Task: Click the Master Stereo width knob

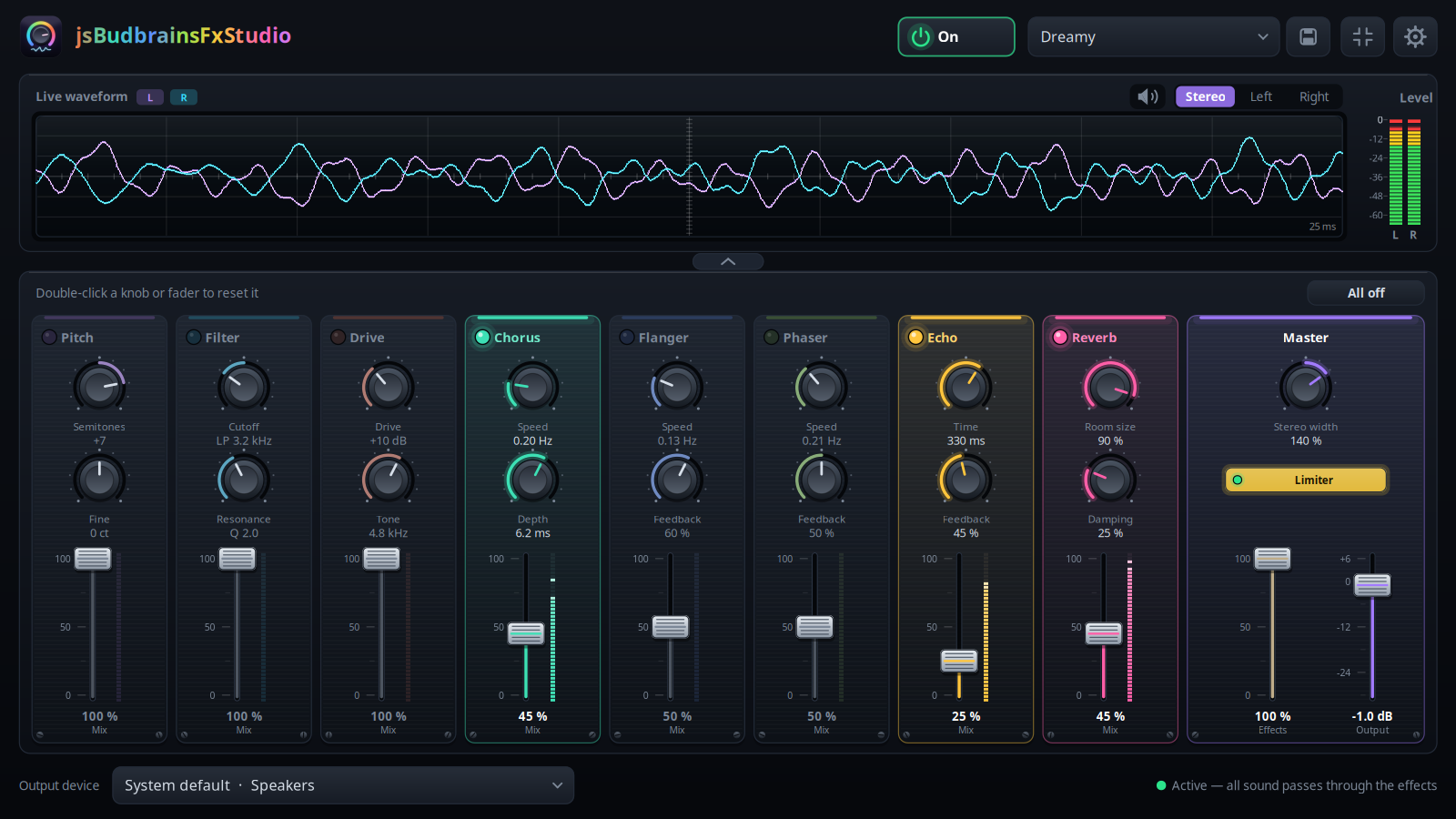Action: point(1306,386)
